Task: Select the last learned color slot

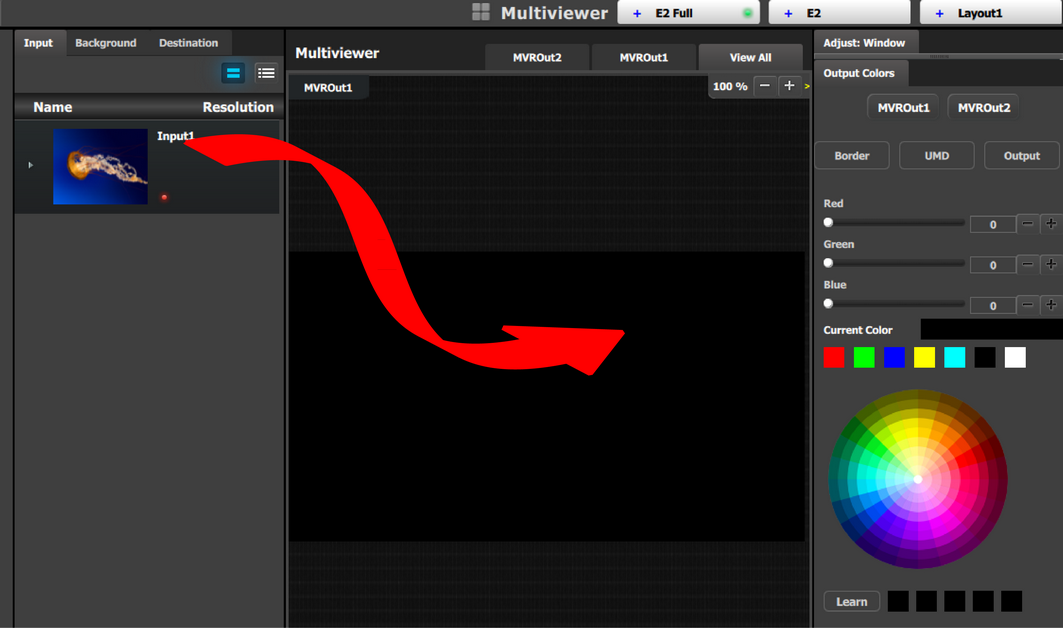Action: [1011, 601]
